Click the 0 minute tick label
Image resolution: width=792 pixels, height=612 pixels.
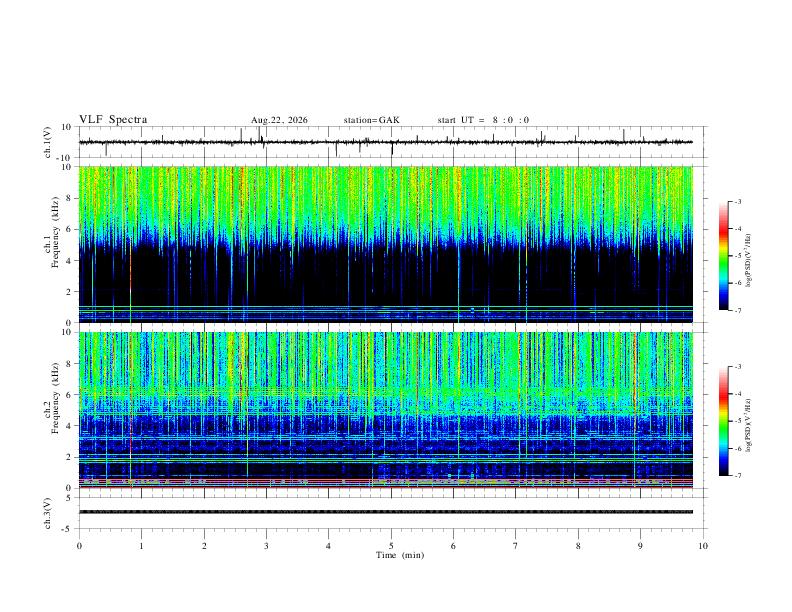coord(79,546)
